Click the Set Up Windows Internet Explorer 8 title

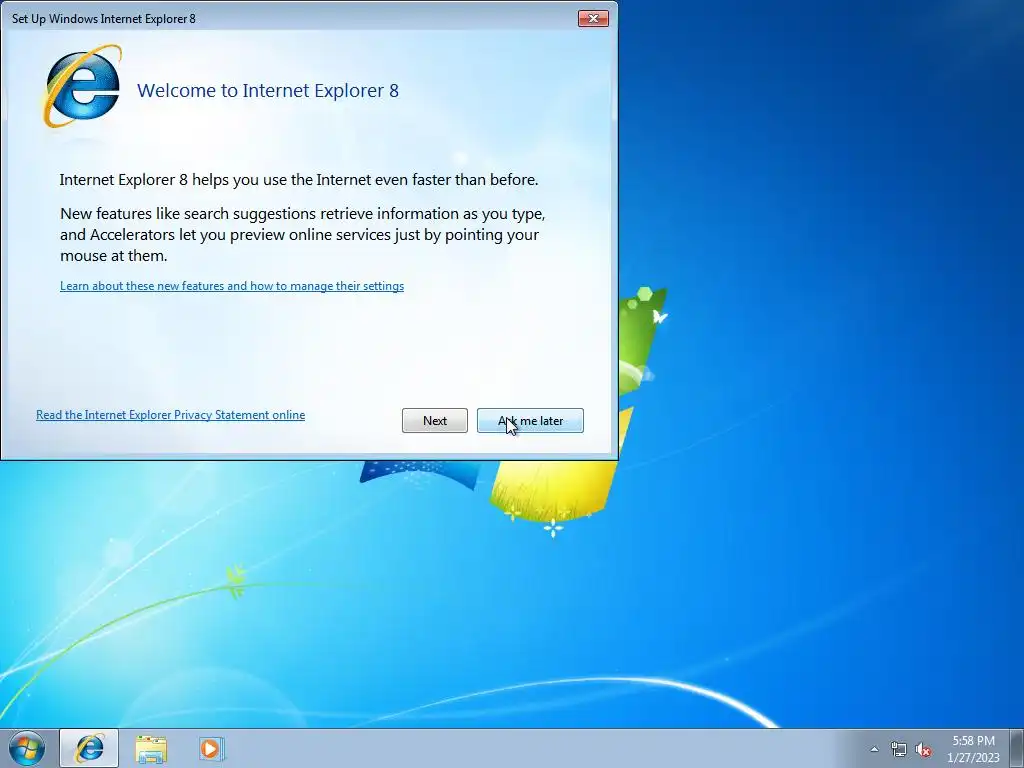coord(104,18)
